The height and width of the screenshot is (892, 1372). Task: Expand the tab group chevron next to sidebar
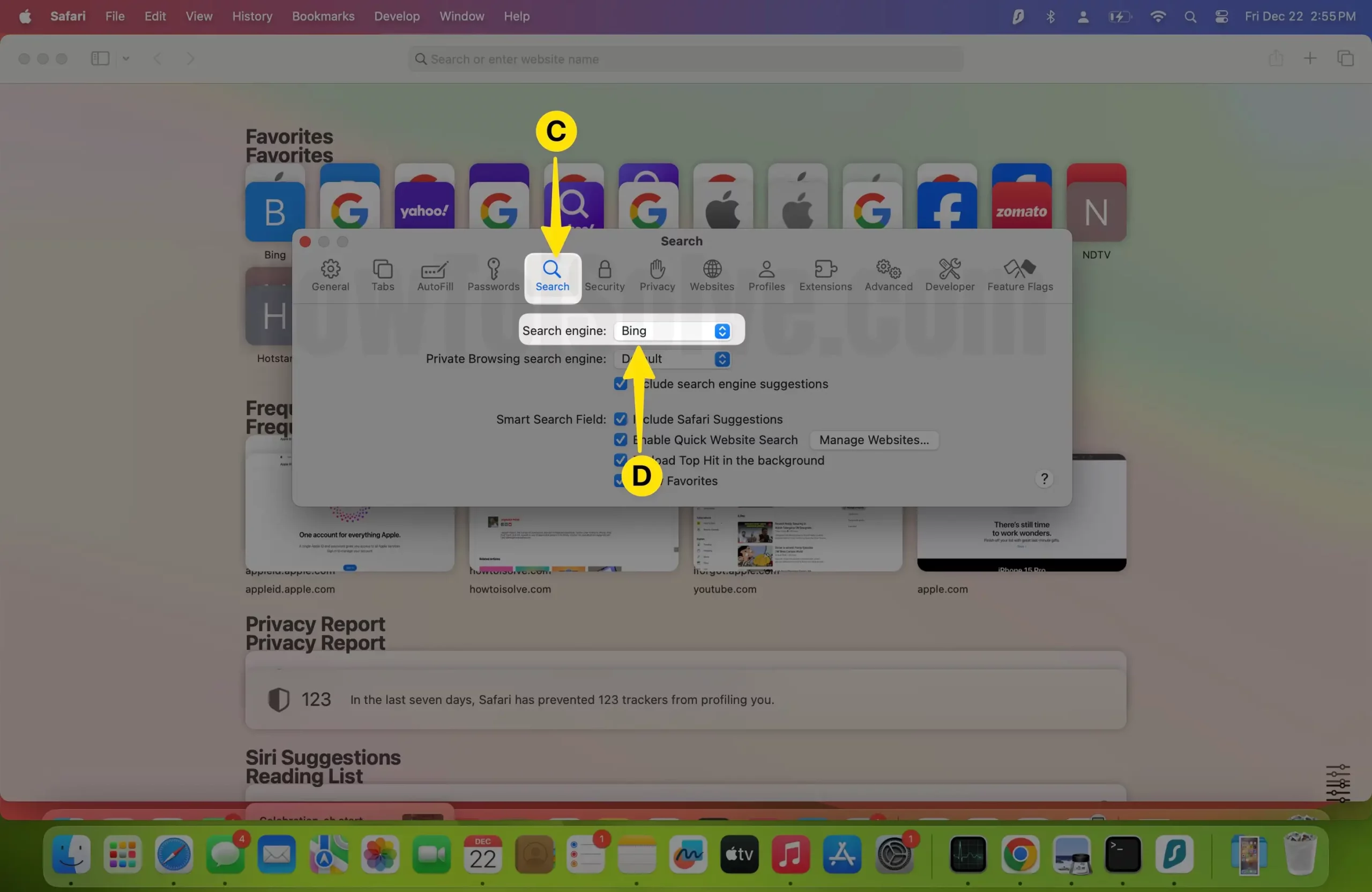point(125,59)
